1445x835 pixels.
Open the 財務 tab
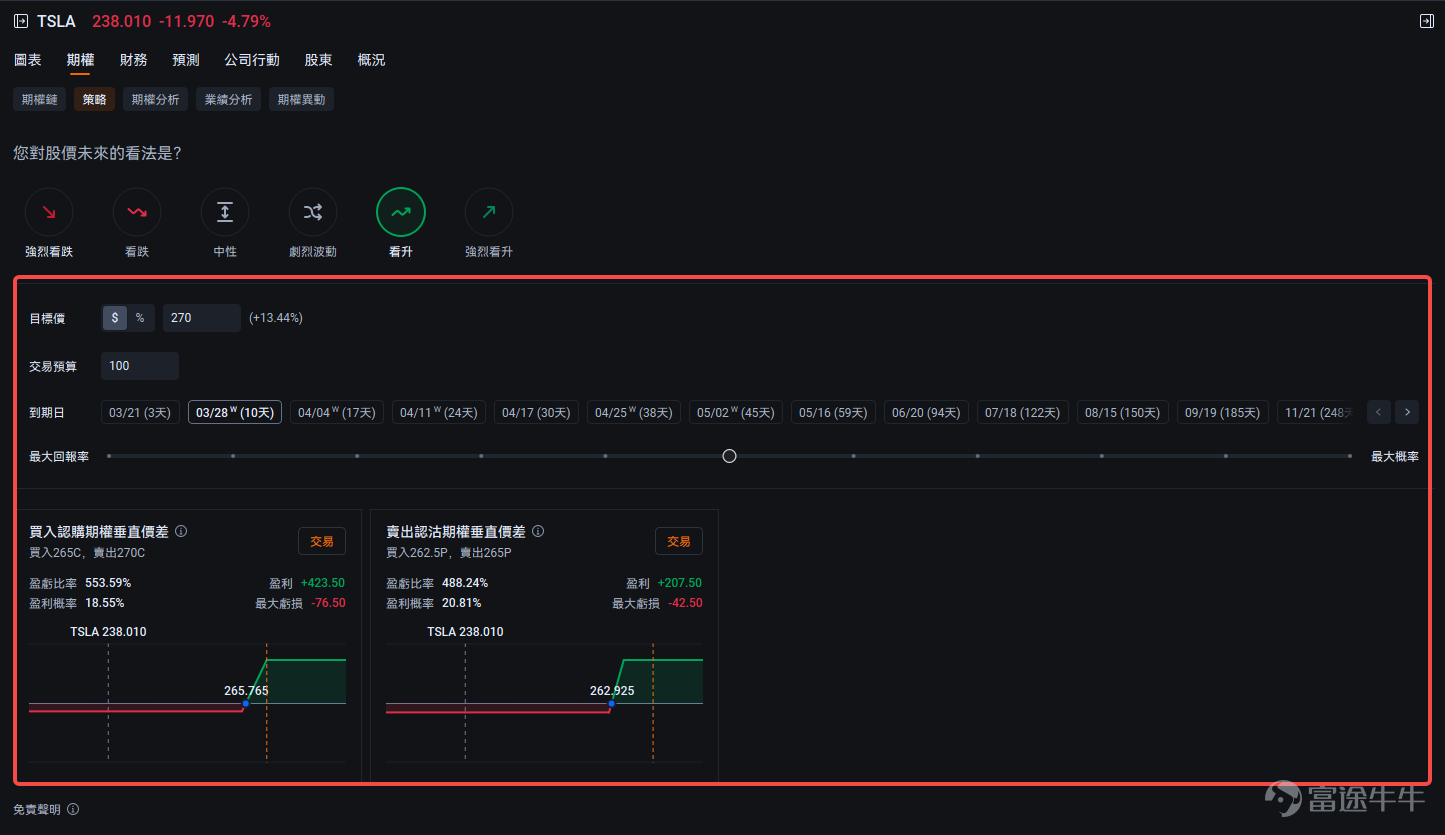coord(133,60)
